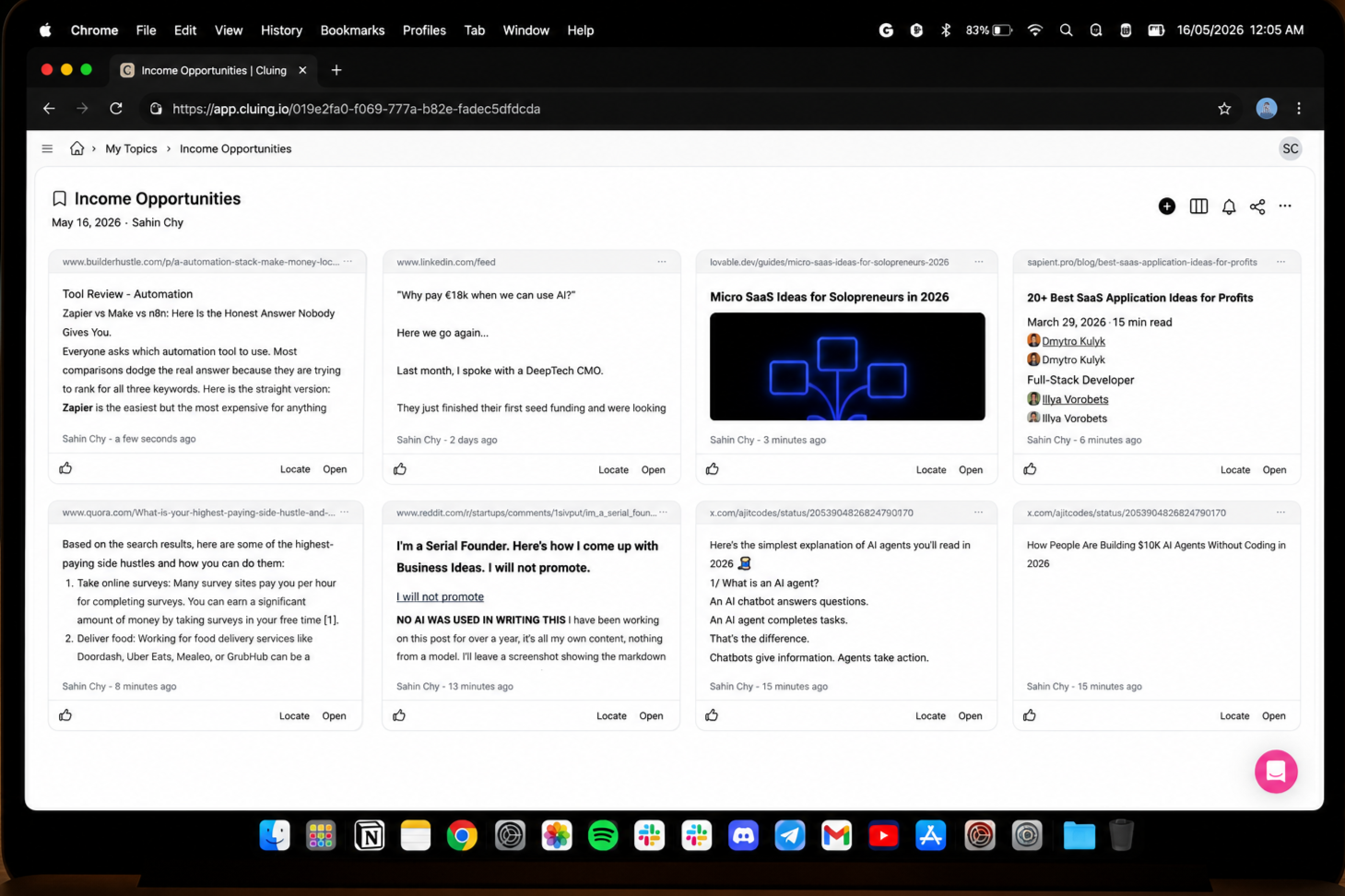Open the underlined Dmytro Kulyk author link
1345x896 pixels.
[x=1073, y=341]
